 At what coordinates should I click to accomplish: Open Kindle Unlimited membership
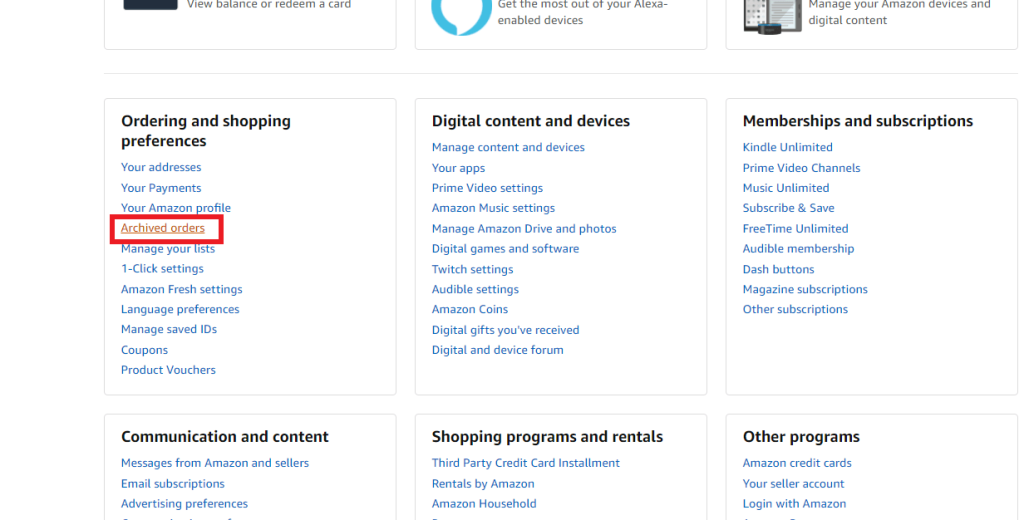point(787,148)
